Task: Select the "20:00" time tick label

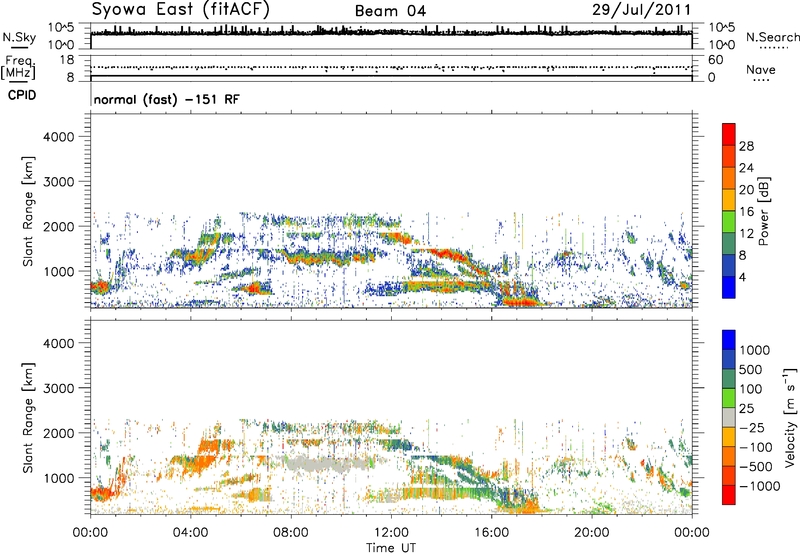Action: [591, 533]
